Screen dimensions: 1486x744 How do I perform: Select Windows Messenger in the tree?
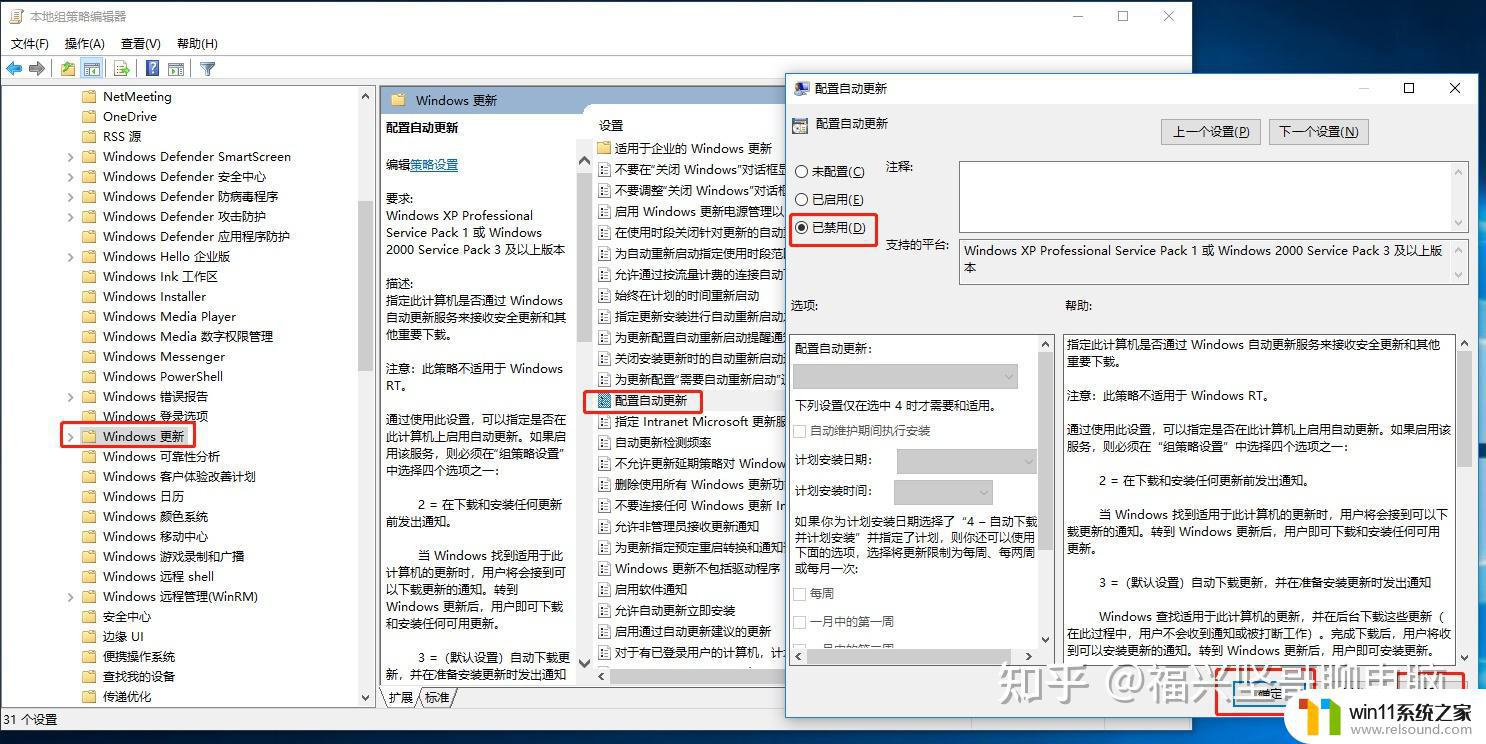(x=163, y=357)
